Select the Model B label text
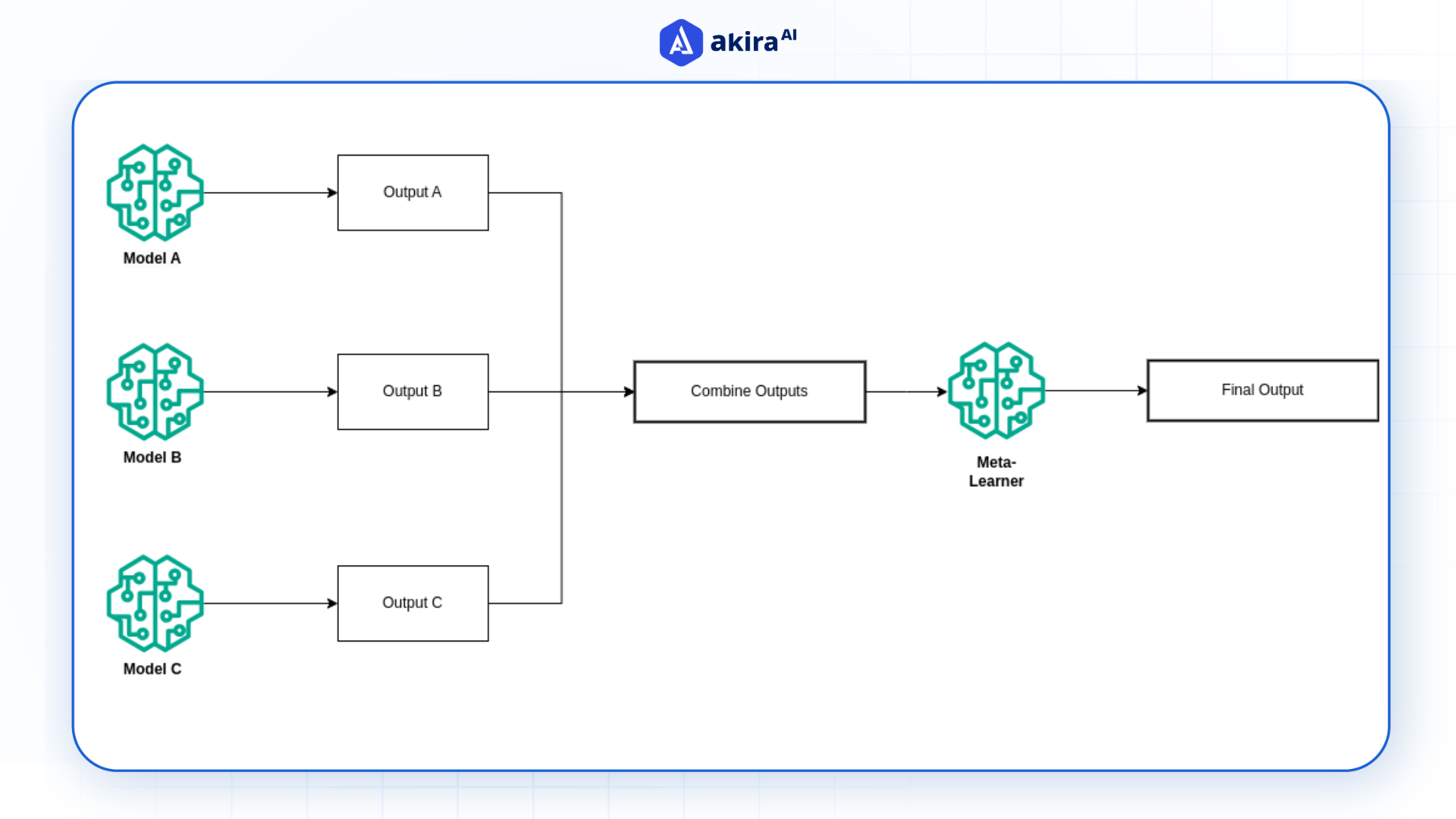The width and height of the screenshot is (1456, 819). pos(152,457)
